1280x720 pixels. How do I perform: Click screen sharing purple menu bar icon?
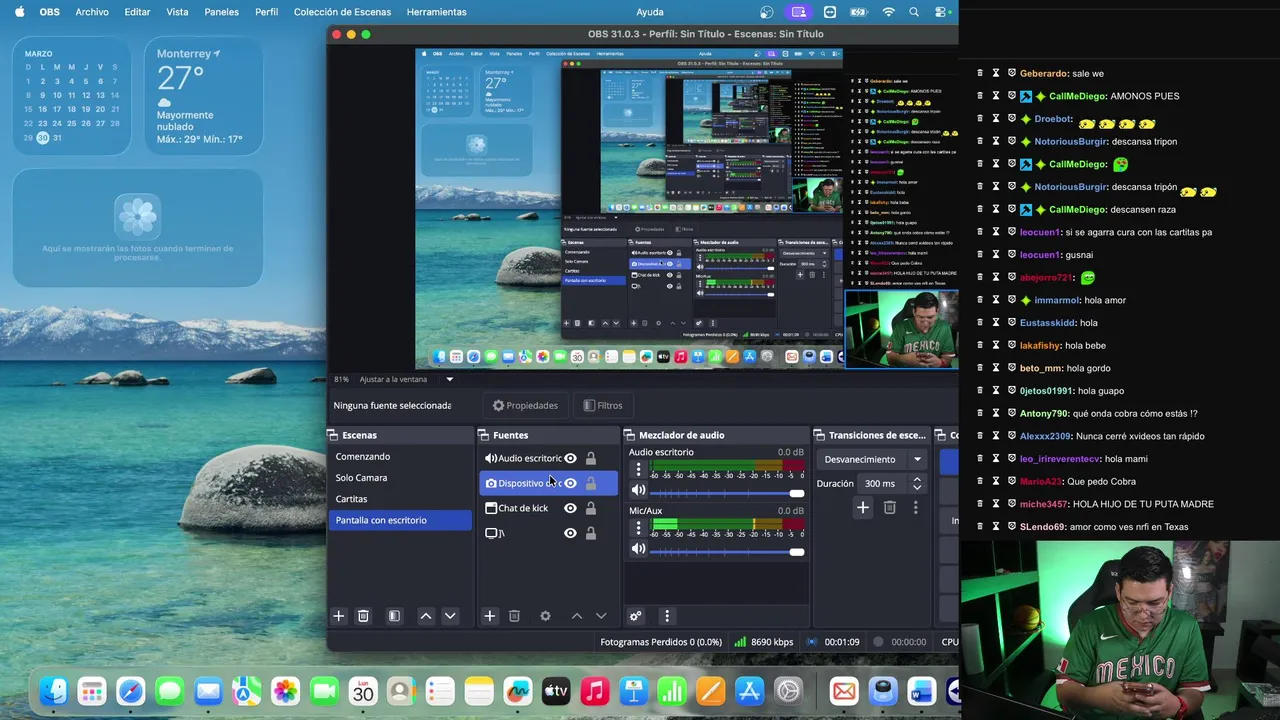pos(797,12)
